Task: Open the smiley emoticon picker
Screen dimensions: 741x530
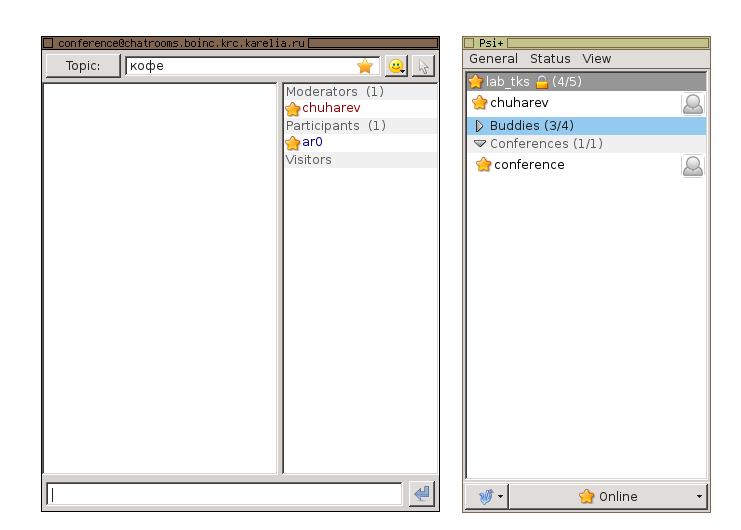Action: point(396,67)
